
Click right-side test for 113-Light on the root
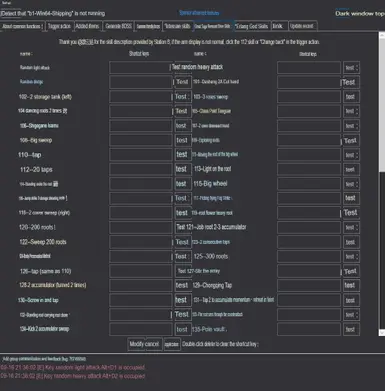(351, 169)
